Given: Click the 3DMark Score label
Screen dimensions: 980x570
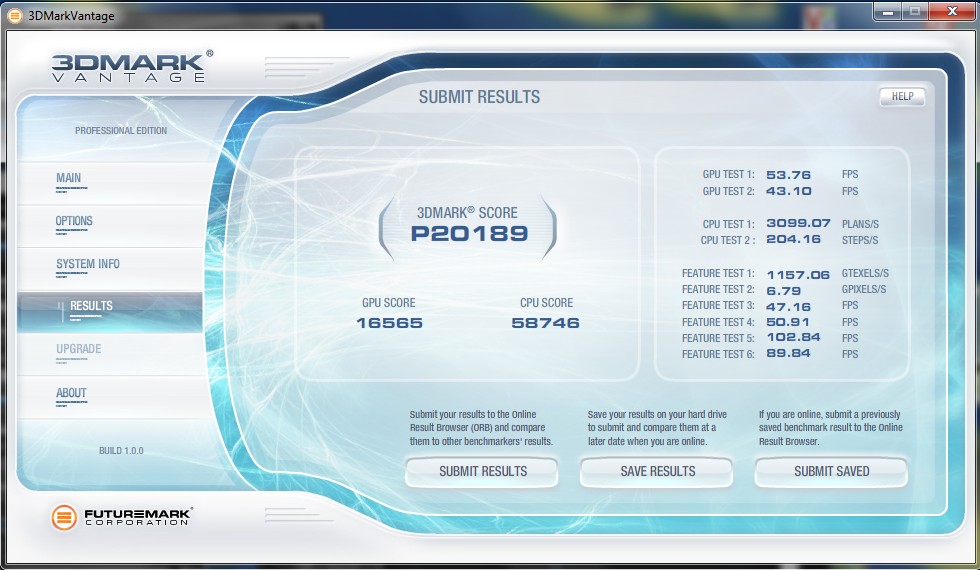Looking at the screenshot, I should click(467, 213).
